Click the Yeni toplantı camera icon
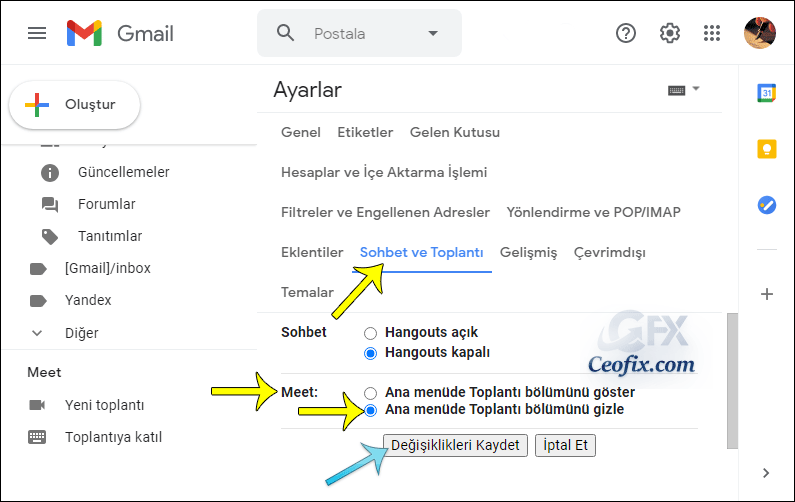Viewport: 795px width, 502px height. [37, 405]
